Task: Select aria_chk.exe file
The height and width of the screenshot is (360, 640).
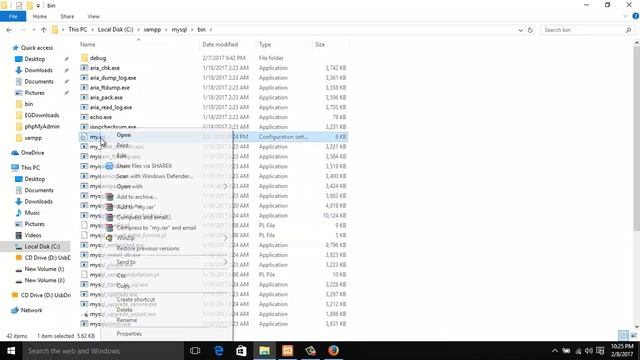Action: coord(105,68)
